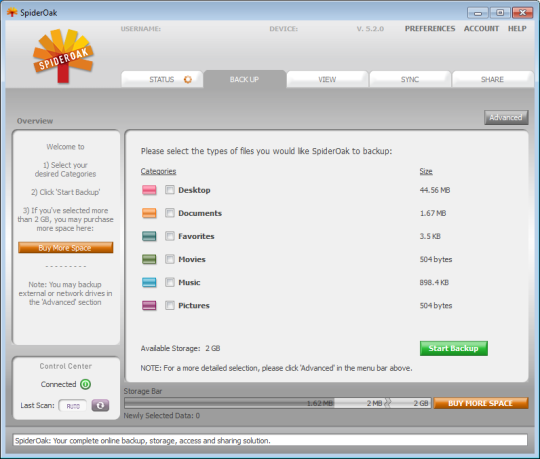
Task: Check the Desktop category checkbox
Action: (x=170, y=190)
